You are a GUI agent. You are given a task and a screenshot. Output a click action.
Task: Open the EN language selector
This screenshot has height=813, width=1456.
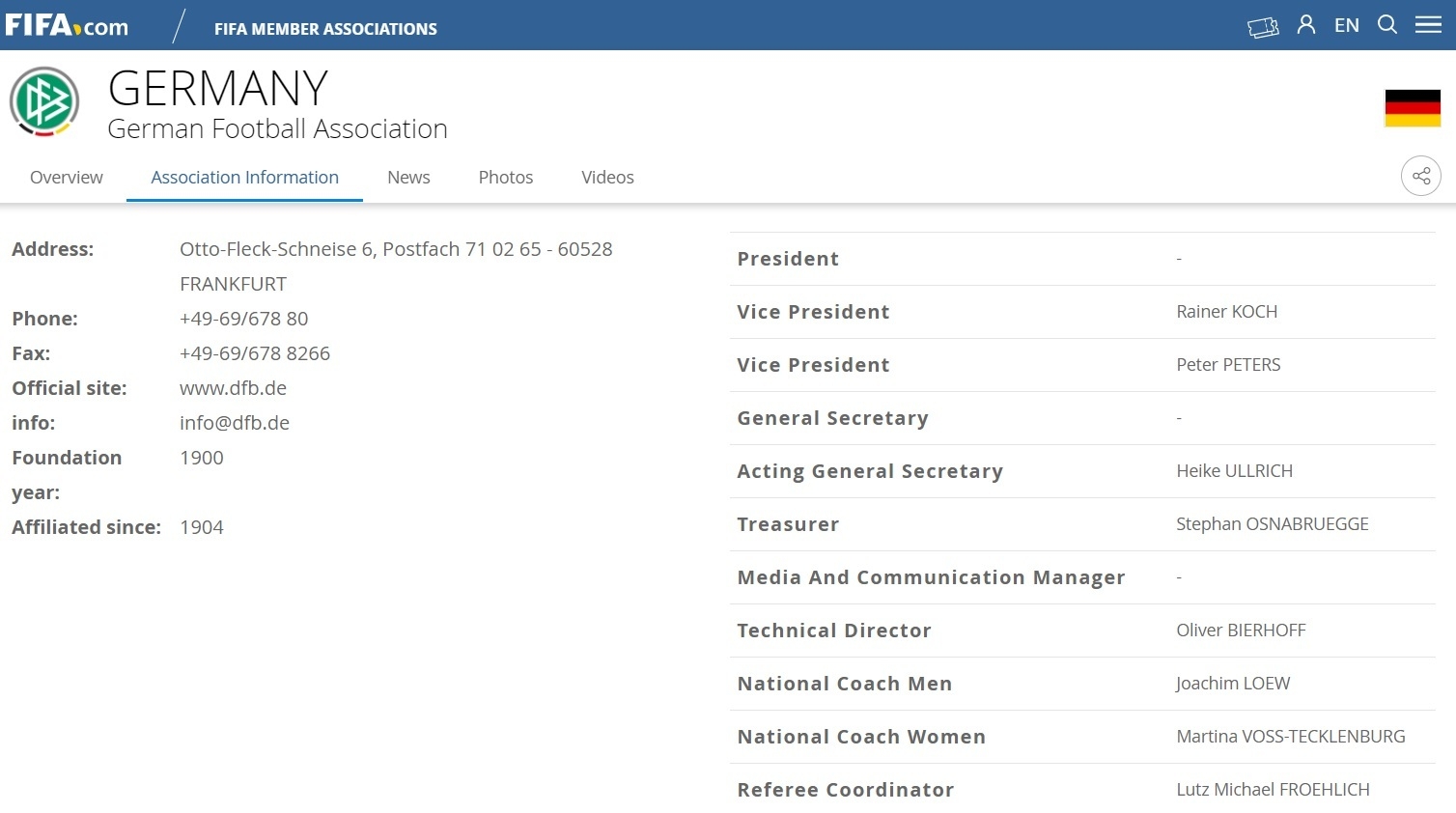coord(1347,26)
